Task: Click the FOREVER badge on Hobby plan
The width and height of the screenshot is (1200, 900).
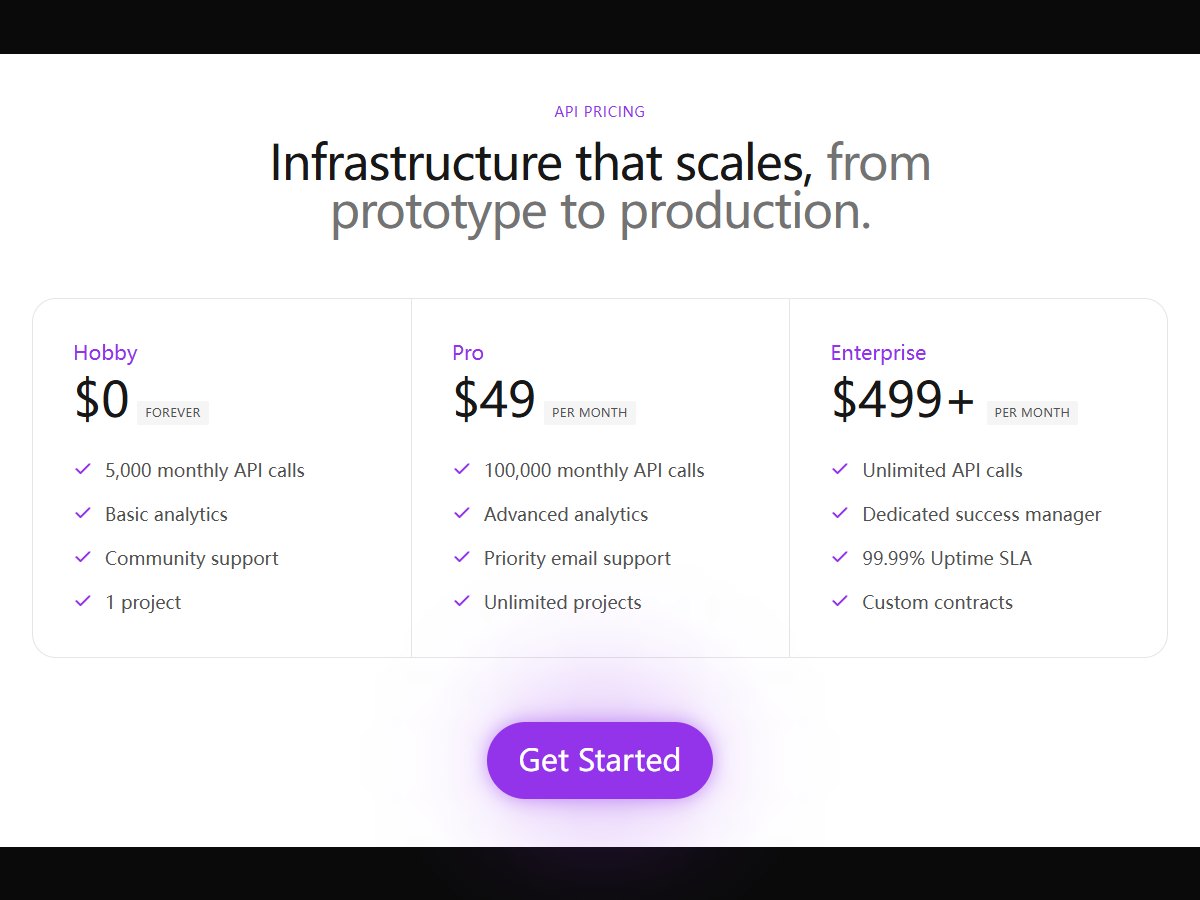Action: [173, 412]
